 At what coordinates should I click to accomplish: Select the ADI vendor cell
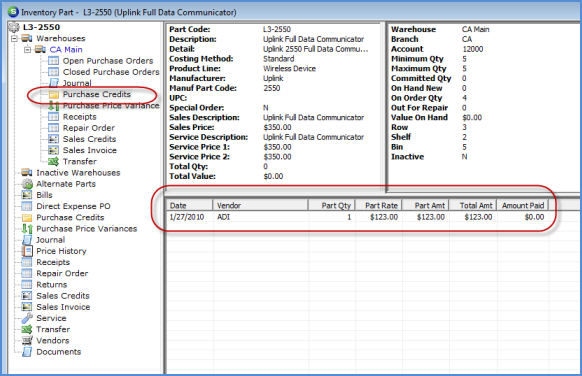click(223, 217)
